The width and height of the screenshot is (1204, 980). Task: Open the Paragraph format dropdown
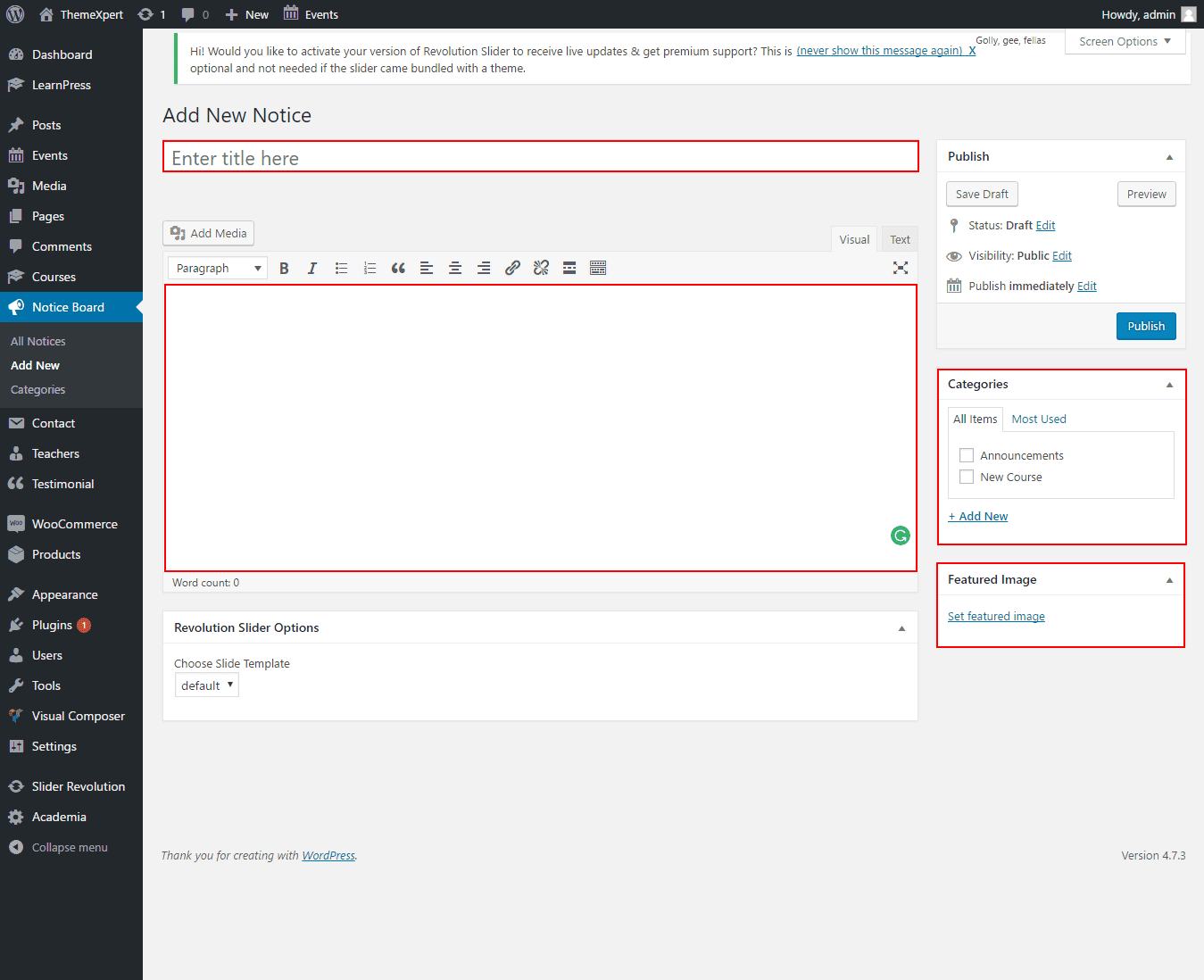click(218, 268)
